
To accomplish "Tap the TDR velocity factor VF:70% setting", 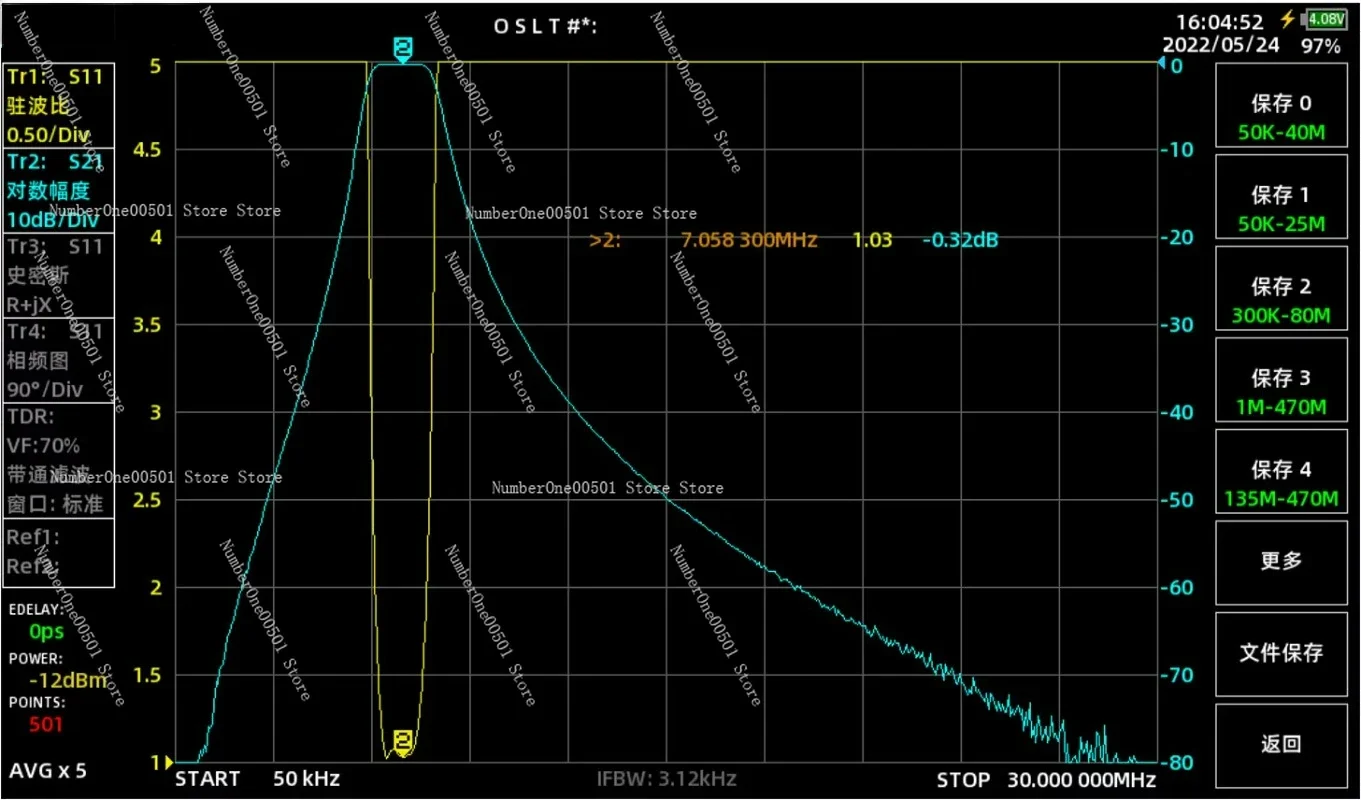I will click(x=43, y=446).
